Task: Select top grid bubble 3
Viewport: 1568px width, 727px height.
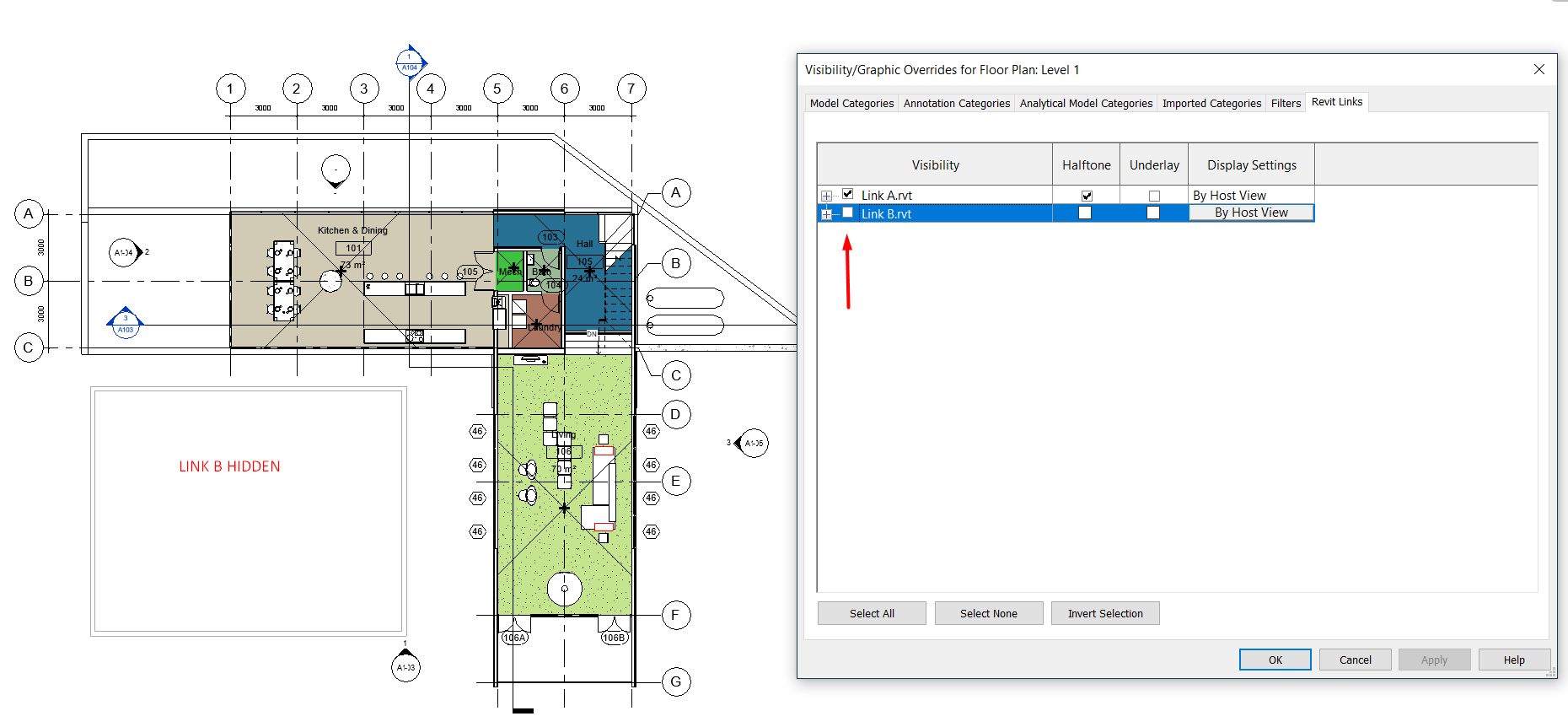Action: click(x=364, y=89)
